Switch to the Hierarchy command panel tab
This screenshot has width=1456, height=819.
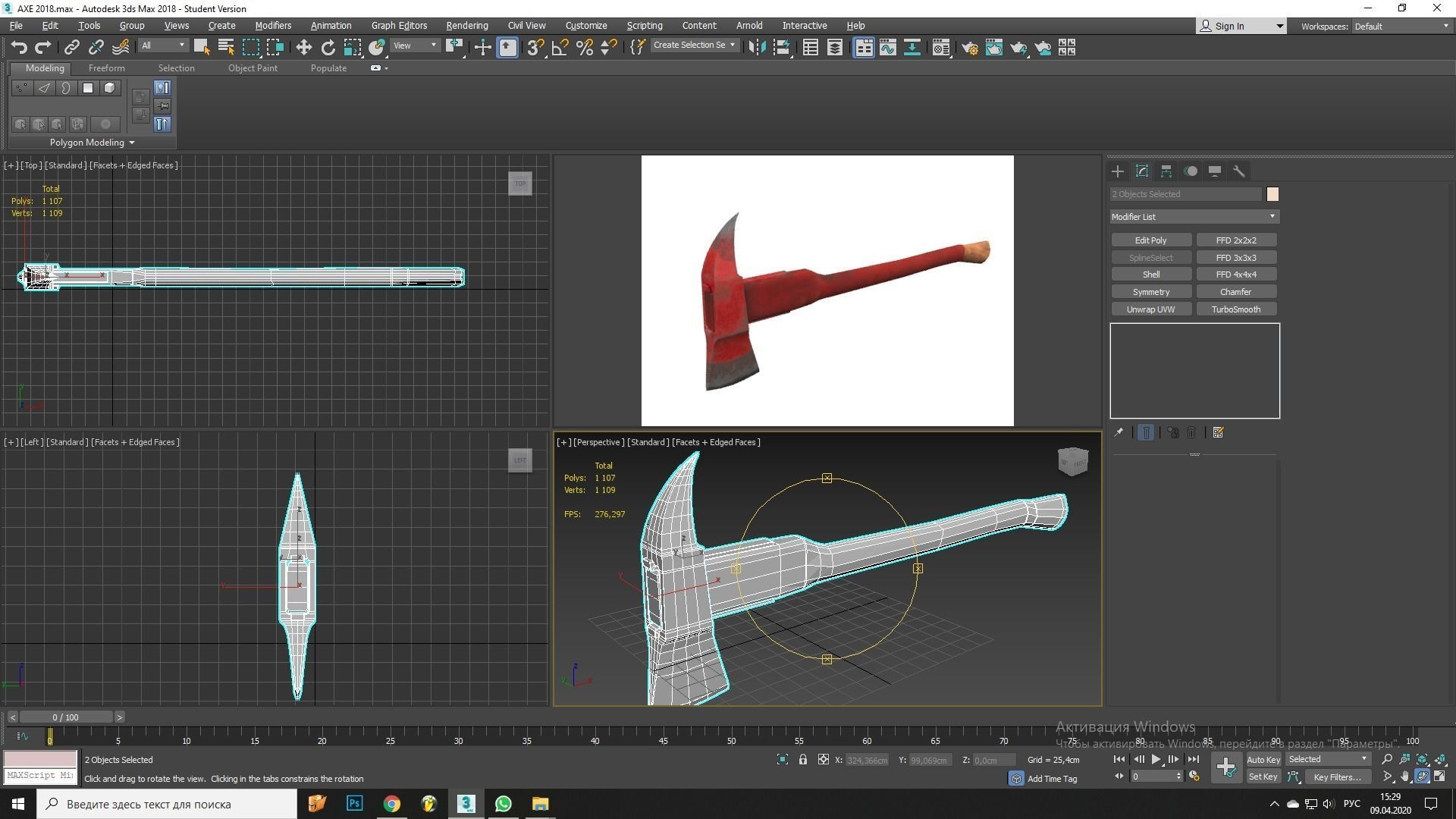1166,171
